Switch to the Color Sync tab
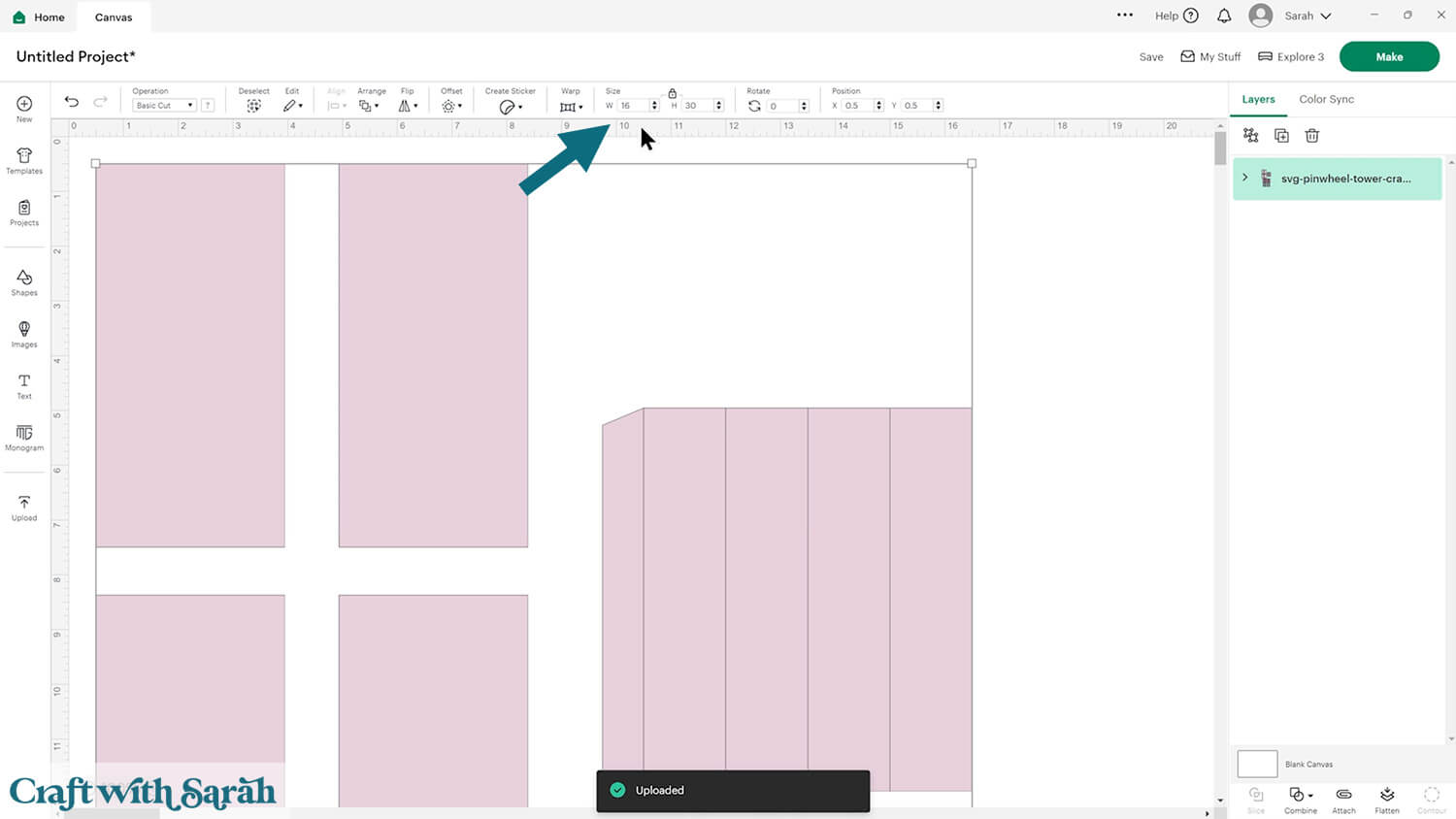The width and height of the screenshot is (1456, 819). tap(1326, 99)
